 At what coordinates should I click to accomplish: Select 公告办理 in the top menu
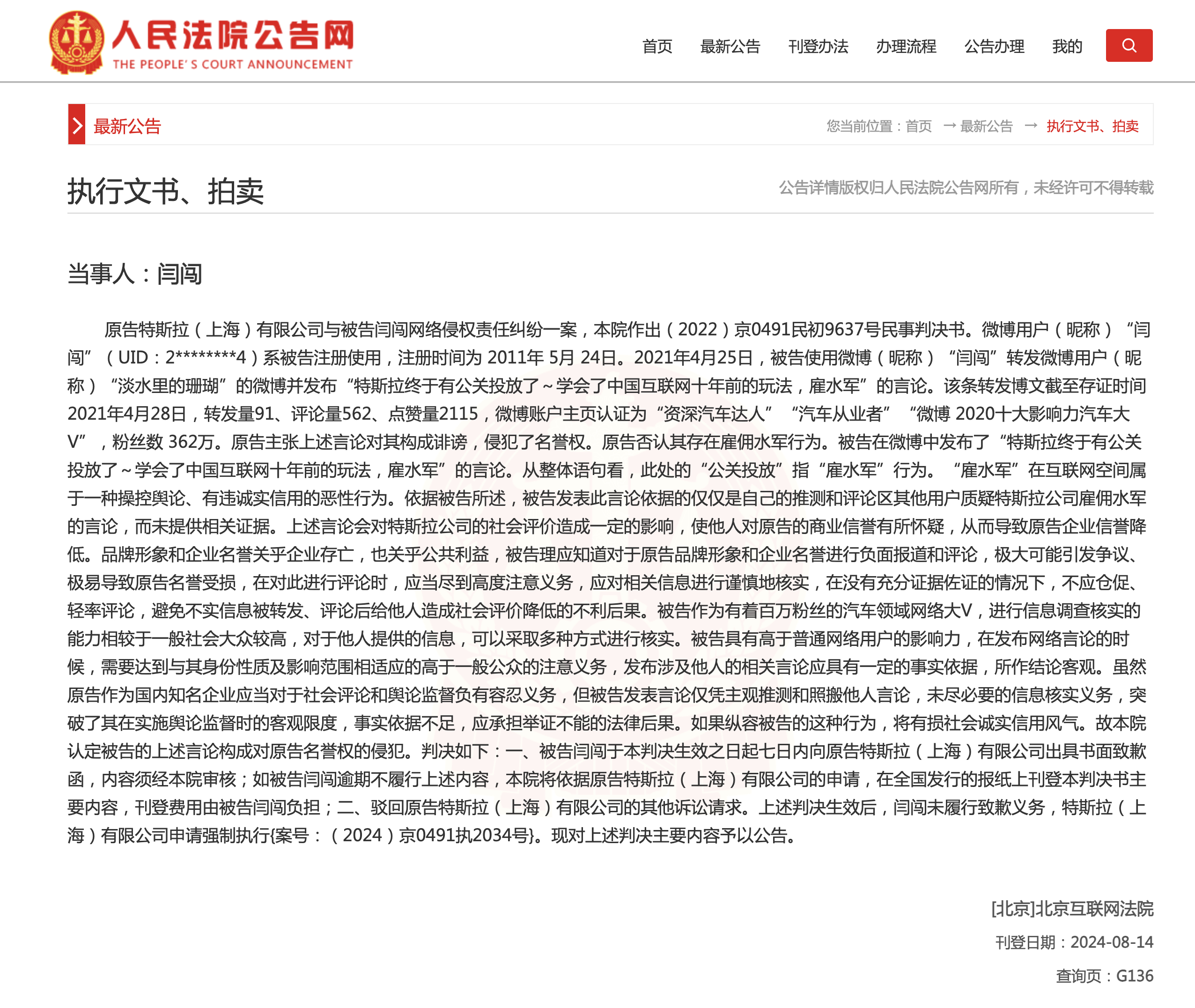tap(994, 46)
